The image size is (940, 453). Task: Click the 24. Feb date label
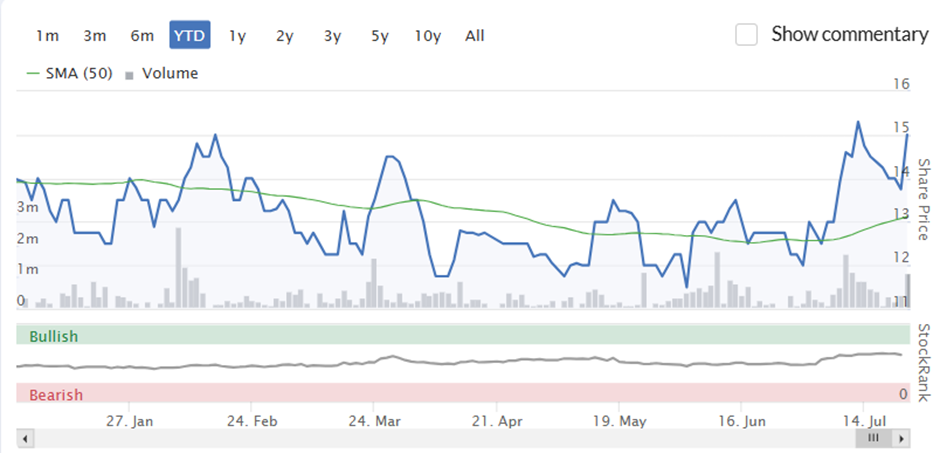[x=252, y=421]
